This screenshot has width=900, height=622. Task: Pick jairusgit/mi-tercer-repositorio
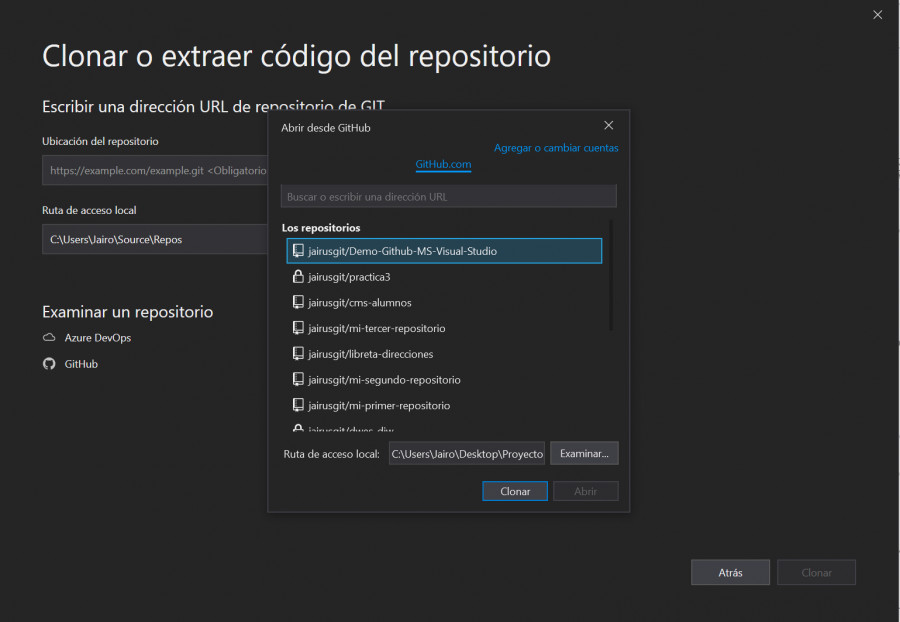pos(444,328)
